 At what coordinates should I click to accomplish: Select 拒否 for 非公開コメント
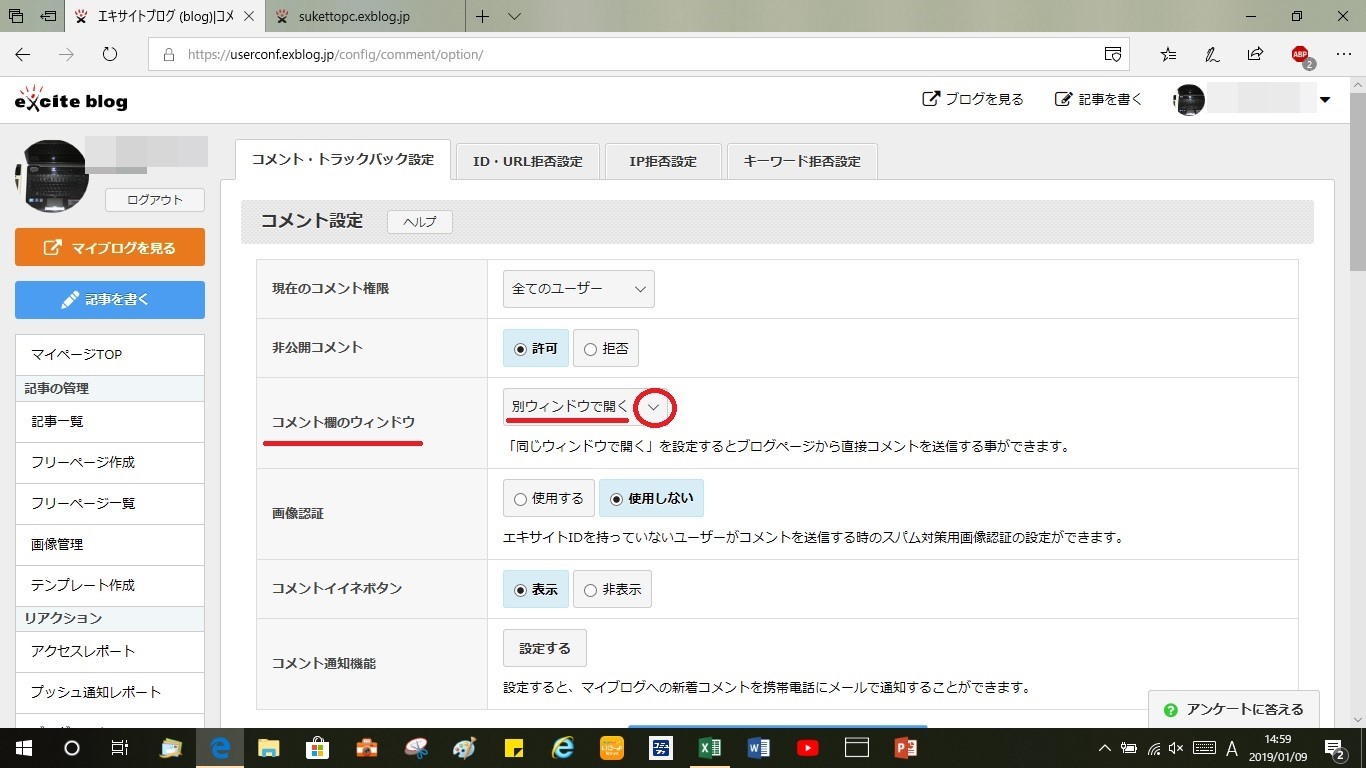[605, 348]
